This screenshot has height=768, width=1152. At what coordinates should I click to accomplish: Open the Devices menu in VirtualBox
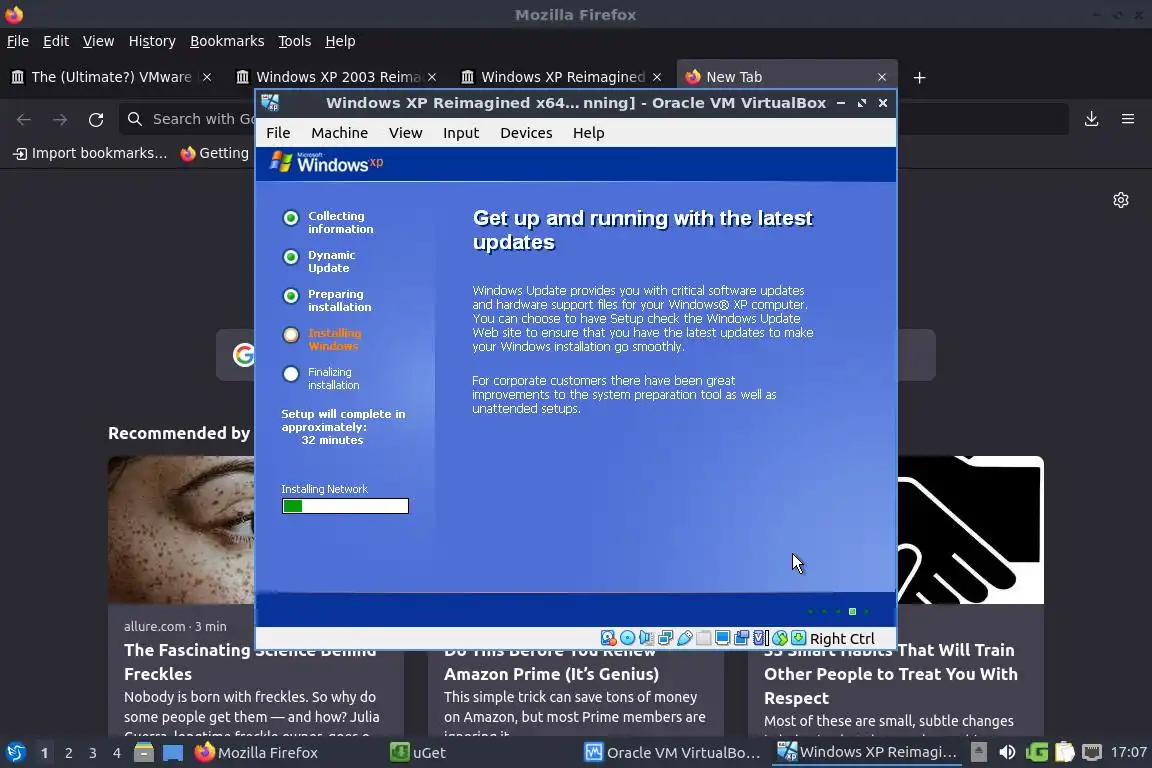526,133
